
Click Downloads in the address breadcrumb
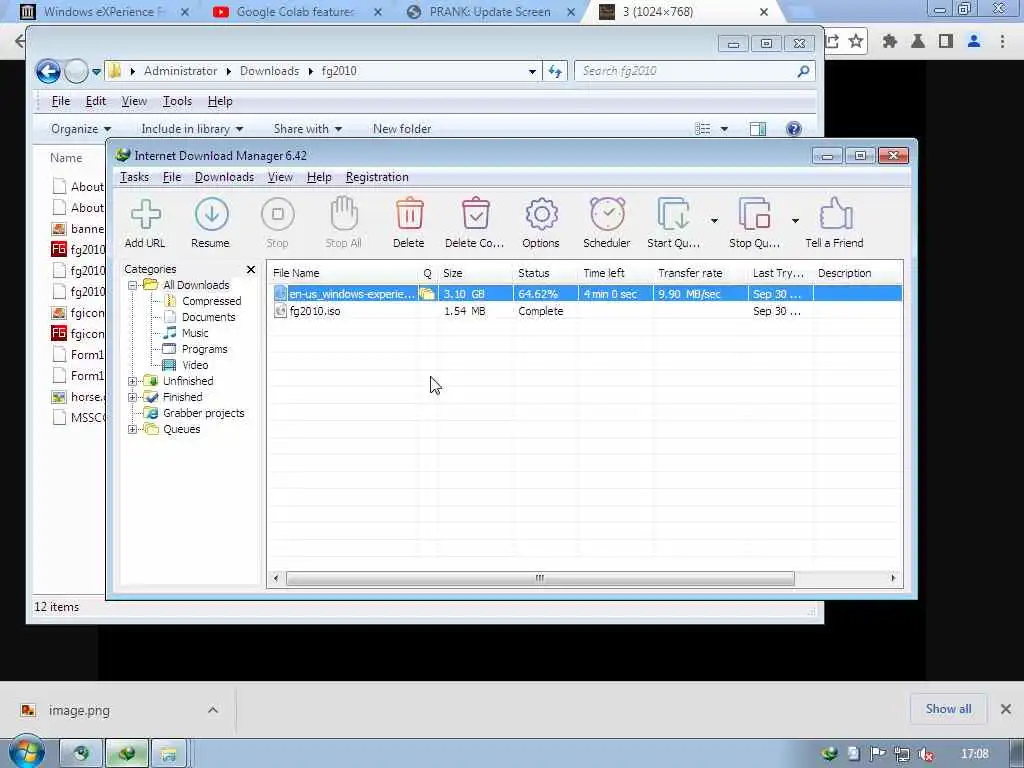269,71
